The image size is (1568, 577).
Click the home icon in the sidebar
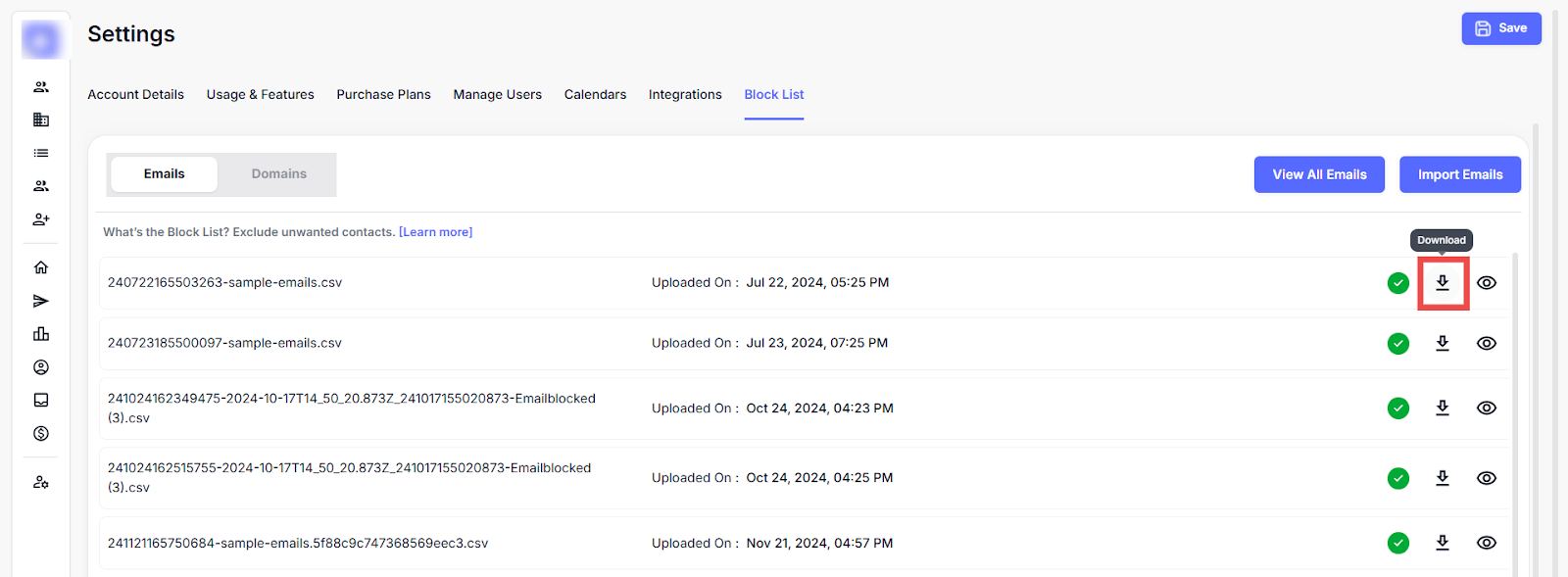tap(41, 267)
